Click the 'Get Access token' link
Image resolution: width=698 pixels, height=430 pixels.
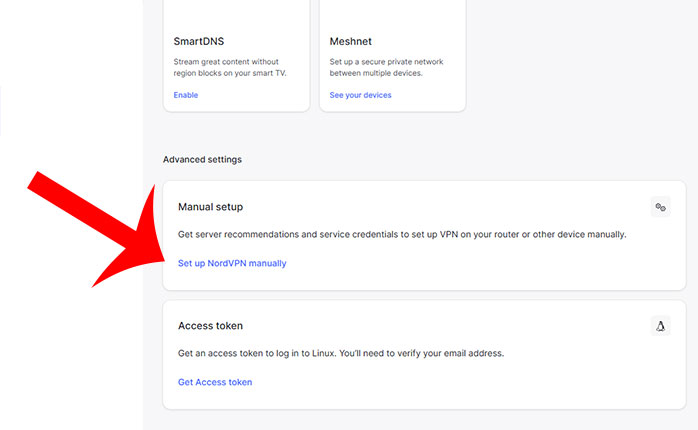click(215, 382)
